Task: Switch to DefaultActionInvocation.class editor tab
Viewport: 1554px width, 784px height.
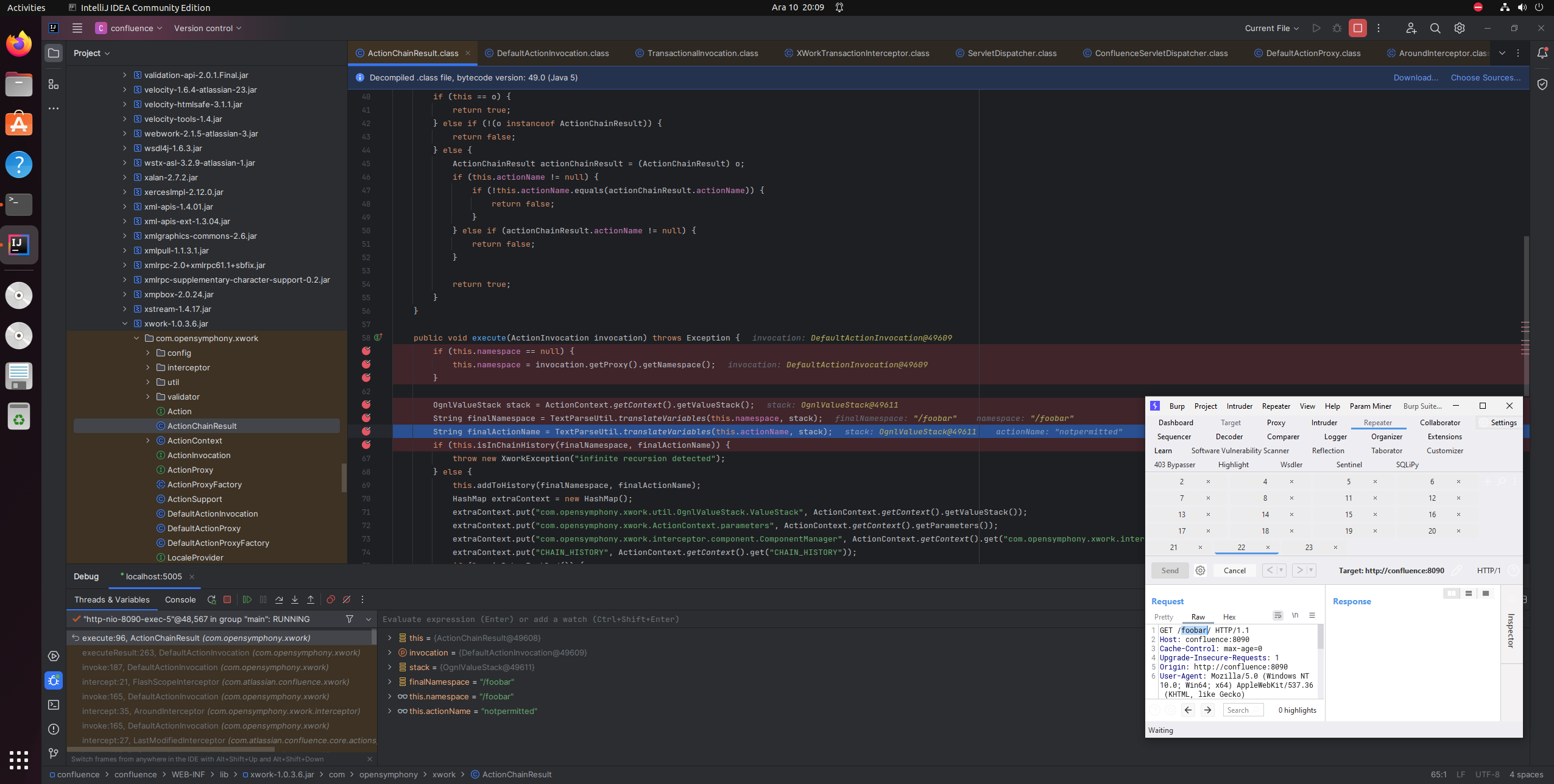Action: pos(547,53)
